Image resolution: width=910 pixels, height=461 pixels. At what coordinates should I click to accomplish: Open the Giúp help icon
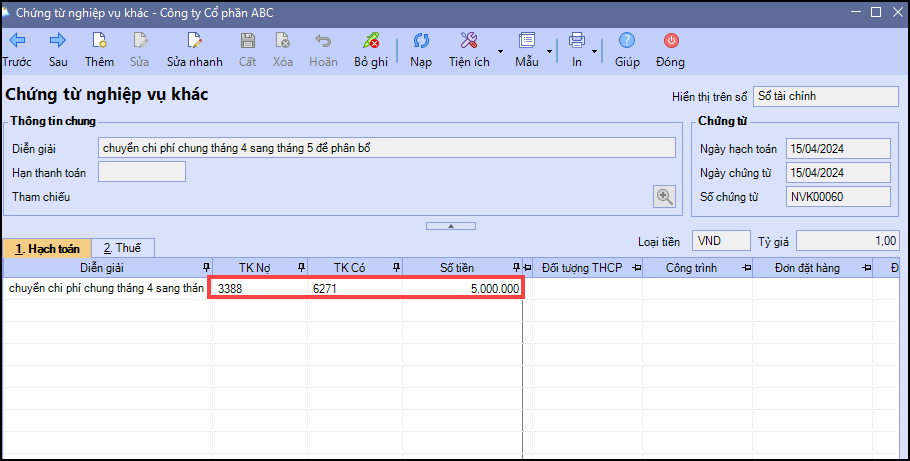[x=627, y=41]
